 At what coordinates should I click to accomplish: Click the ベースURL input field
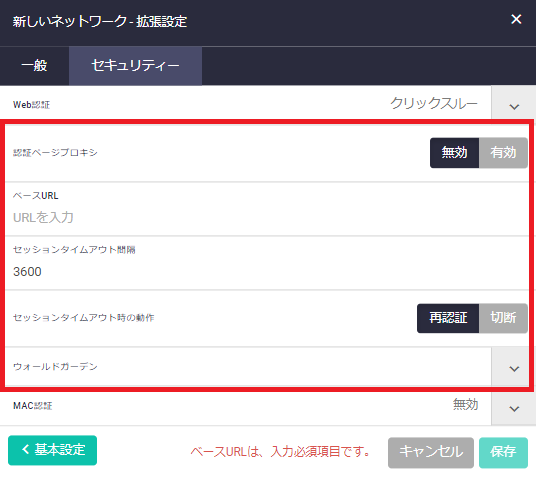click(x=267, y=217)
